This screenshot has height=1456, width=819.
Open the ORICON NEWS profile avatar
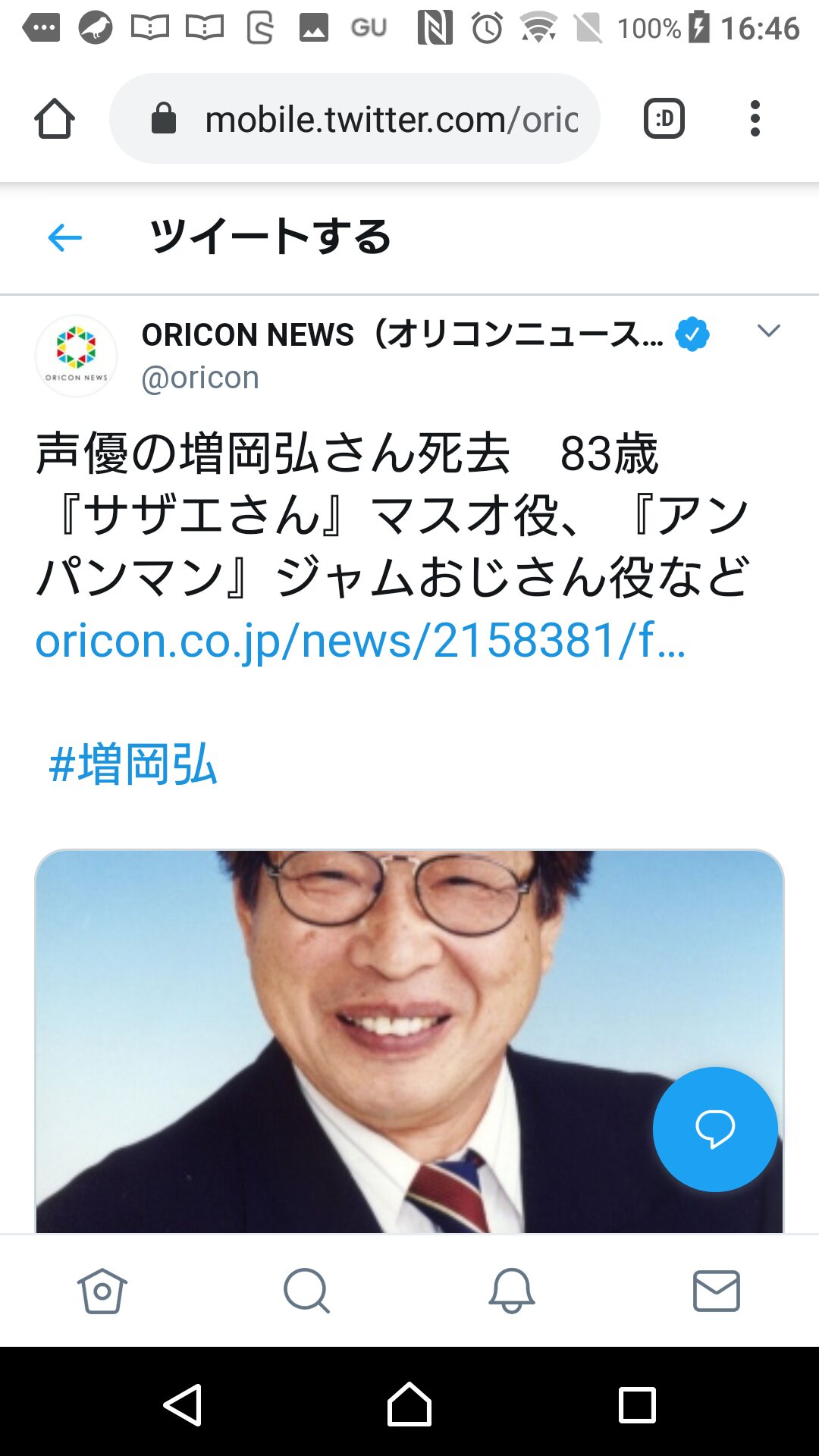pos(77,356)
